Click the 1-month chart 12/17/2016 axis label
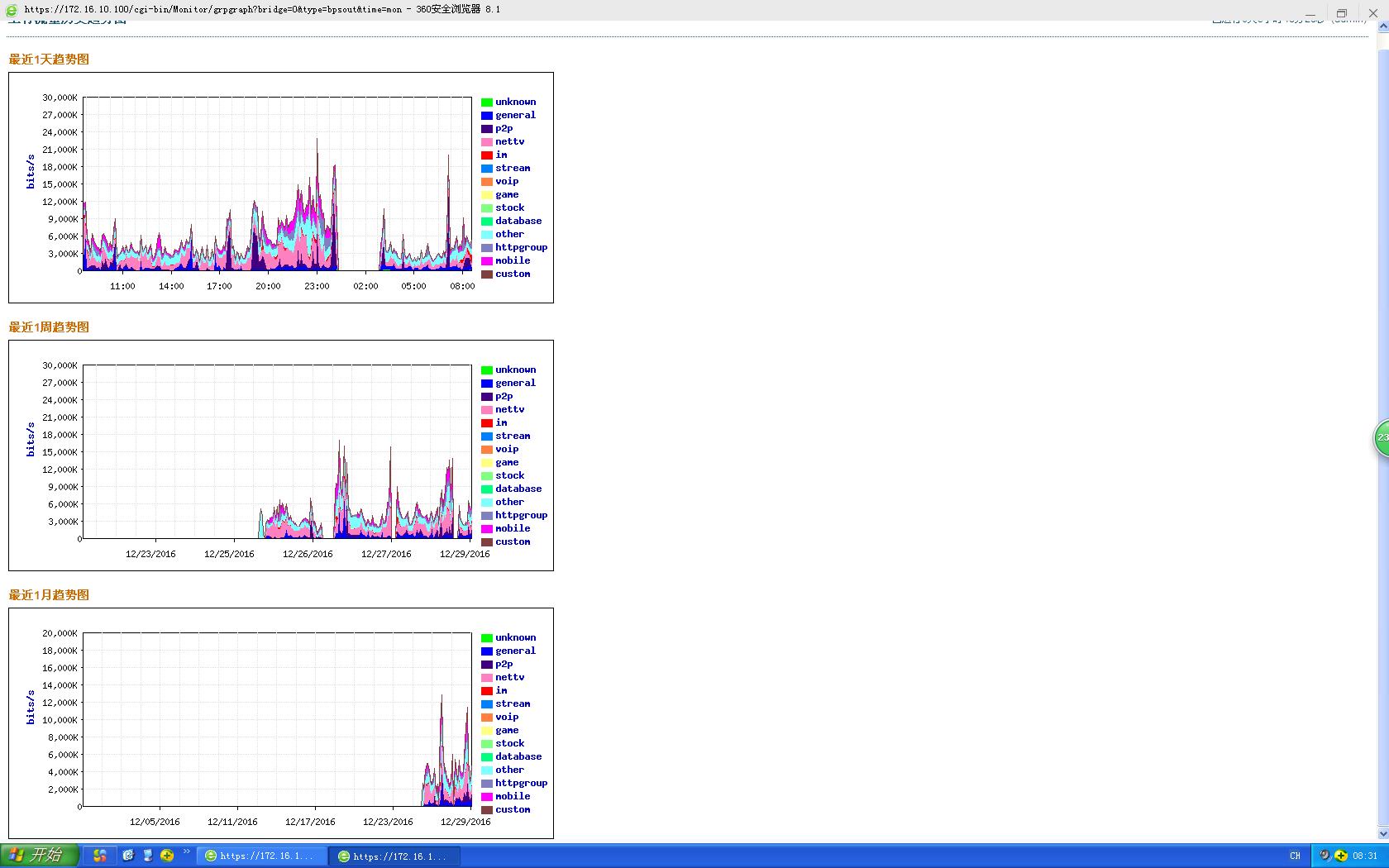 [310, 822]
